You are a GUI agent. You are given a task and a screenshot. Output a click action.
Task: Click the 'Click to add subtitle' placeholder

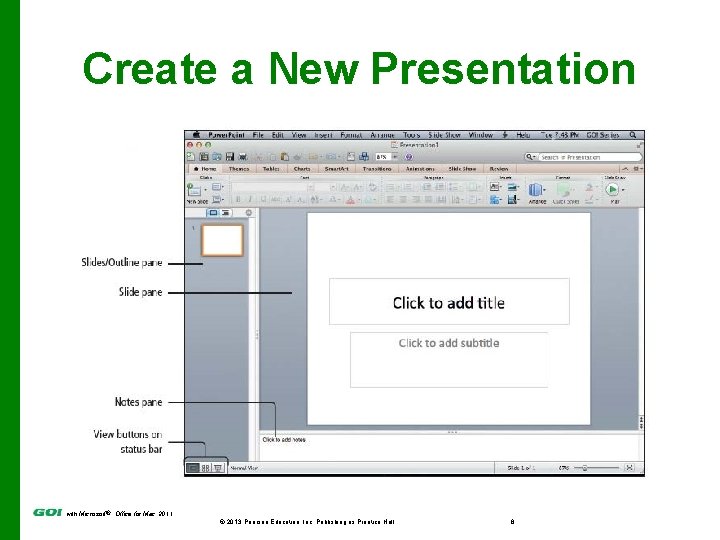[449, 360]
